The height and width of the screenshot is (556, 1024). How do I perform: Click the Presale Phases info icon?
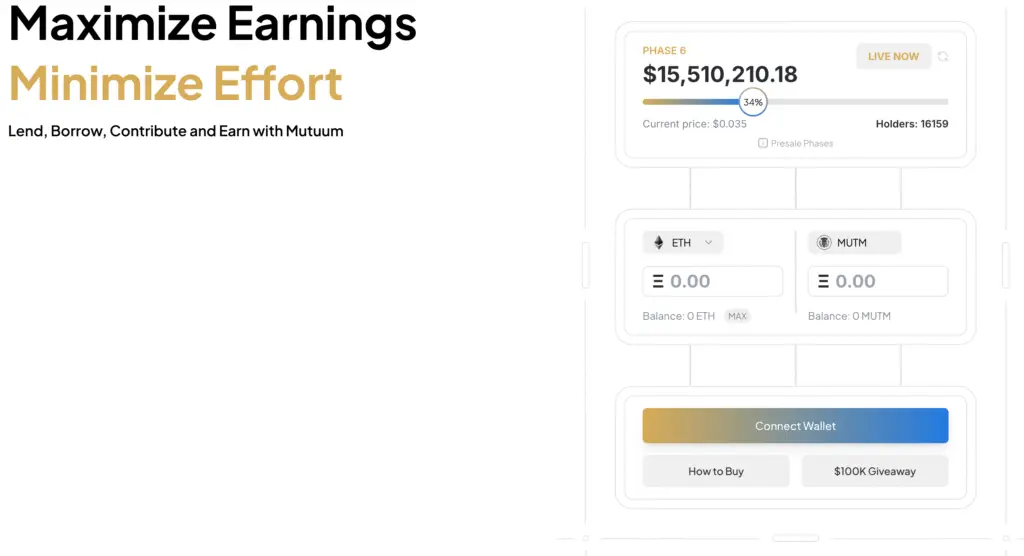763,143
